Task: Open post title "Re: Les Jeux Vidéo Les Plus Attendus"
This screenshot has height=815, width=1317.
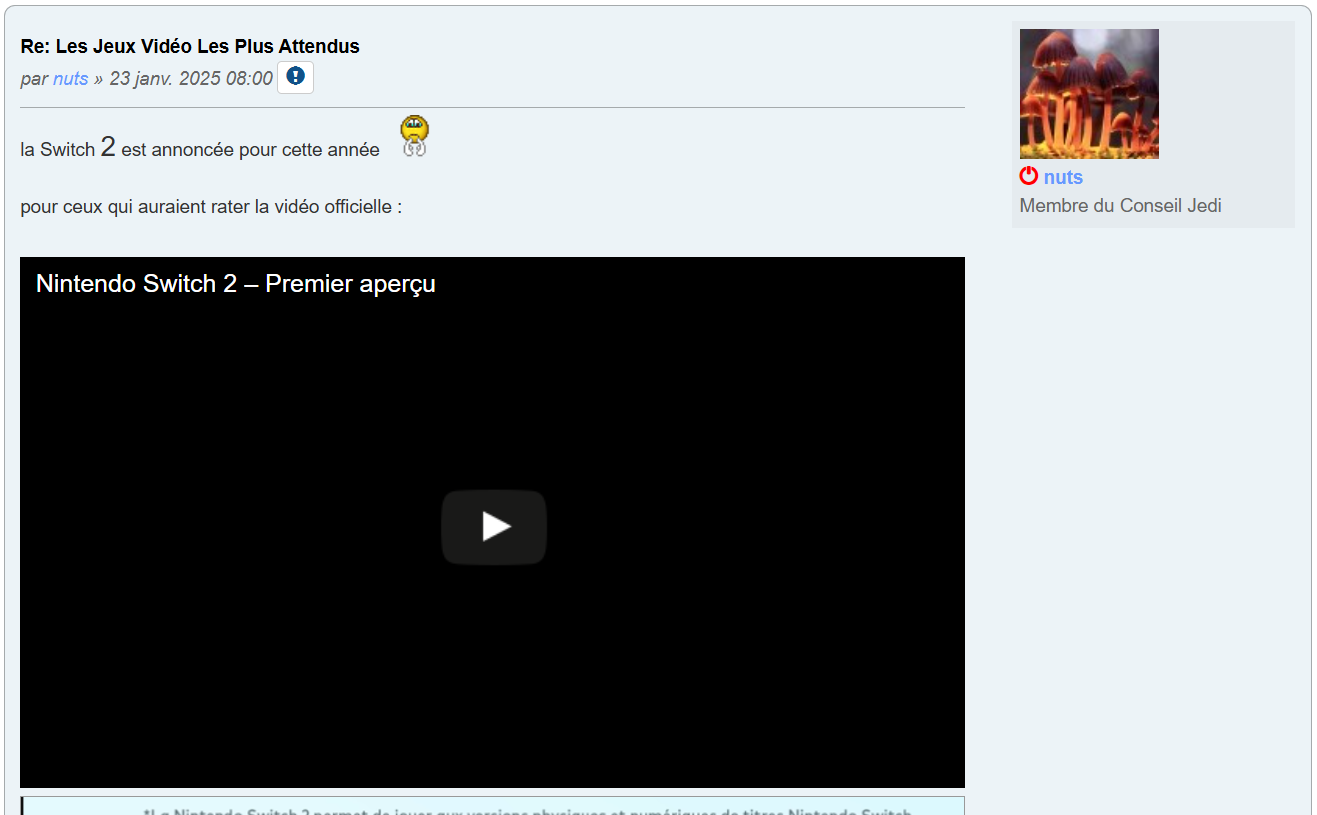Action: click(190, 46)
